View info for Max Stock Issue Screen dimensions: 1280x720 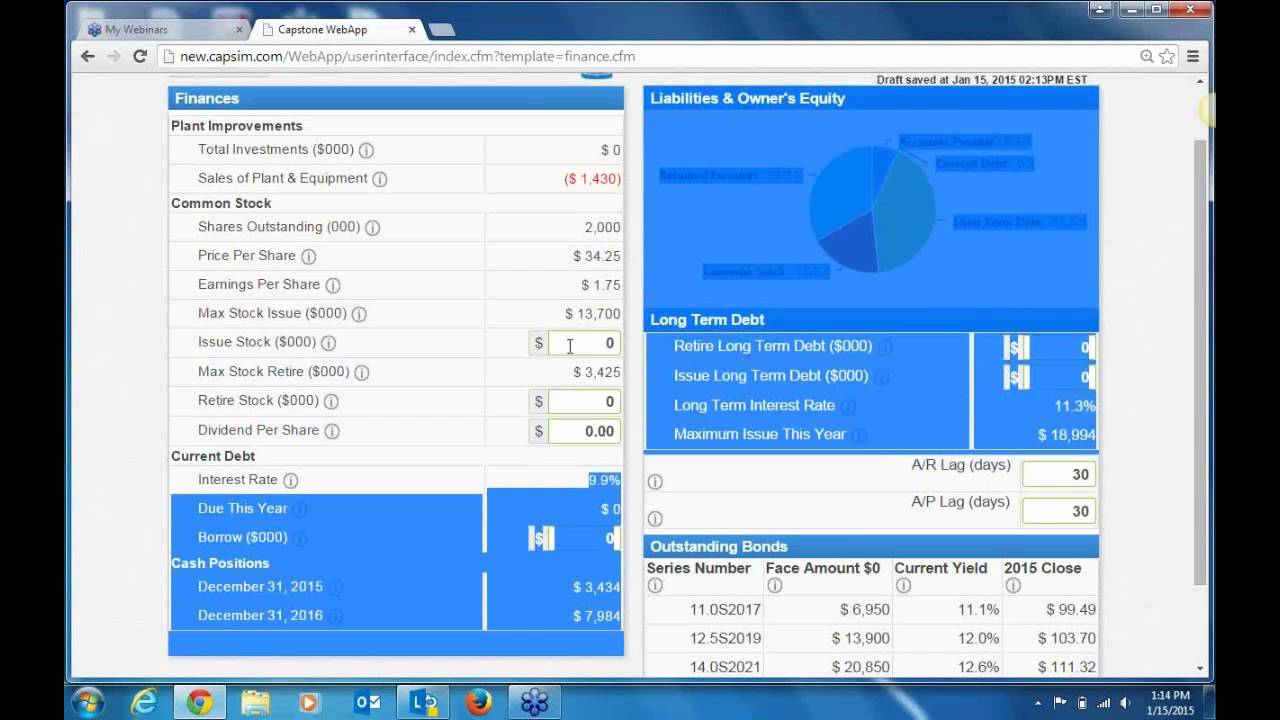click(x=359, y=314)
